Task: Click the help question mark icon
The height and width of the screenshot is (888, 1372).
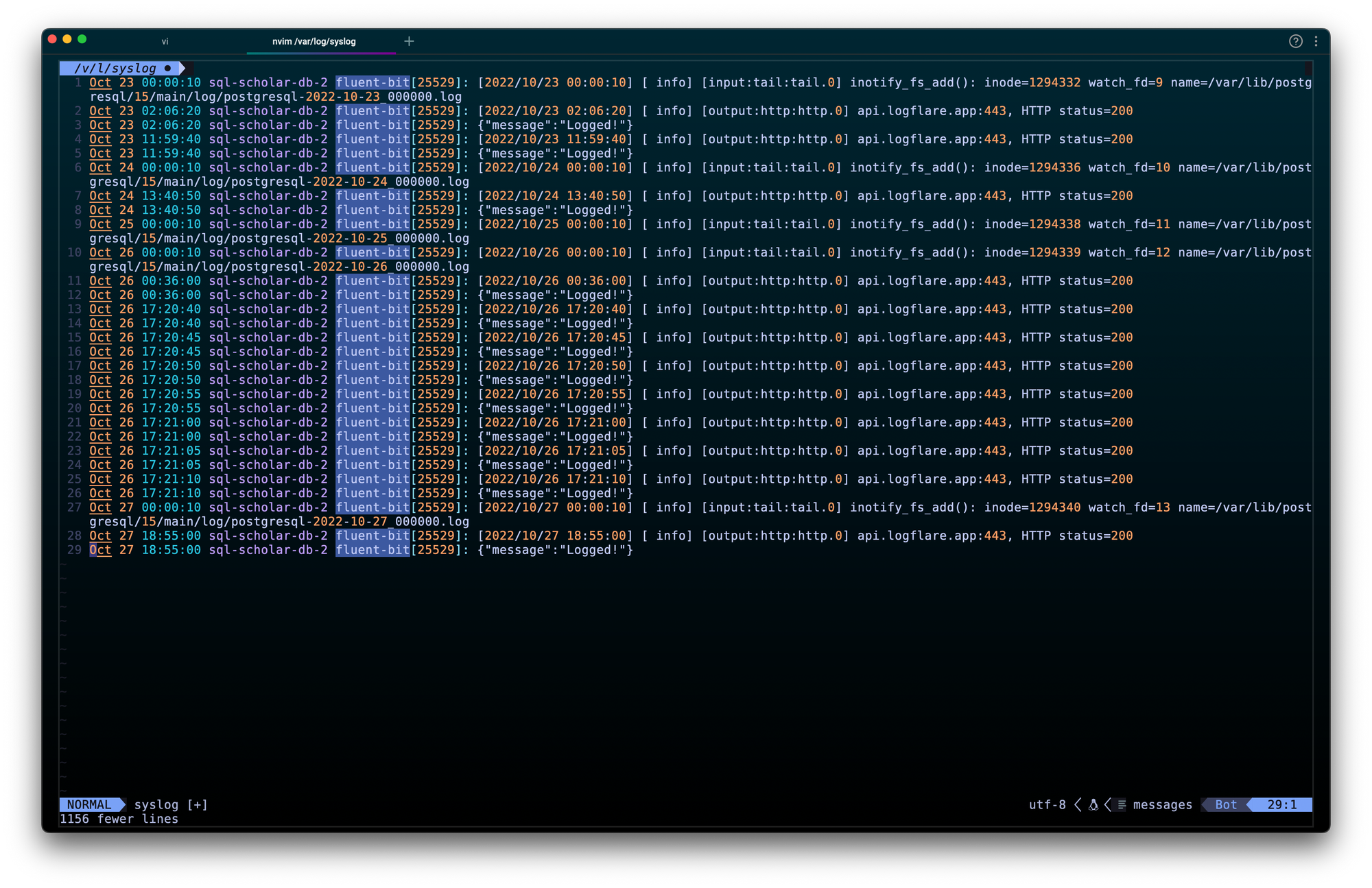Action: coord(1295,41)
